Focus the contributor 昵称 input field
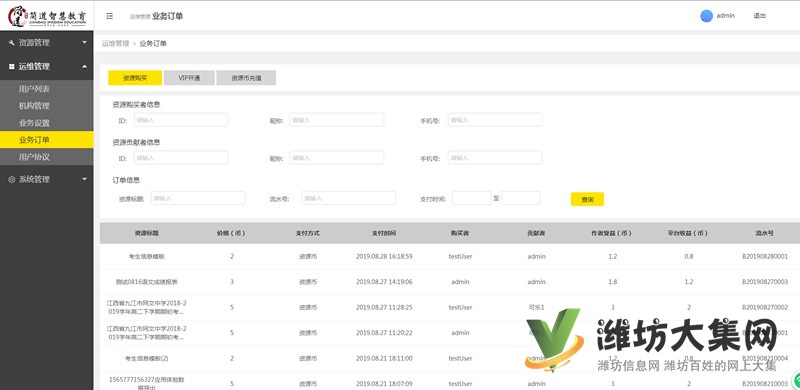This screenshot has width=800, height=390. tap(337, 158)
